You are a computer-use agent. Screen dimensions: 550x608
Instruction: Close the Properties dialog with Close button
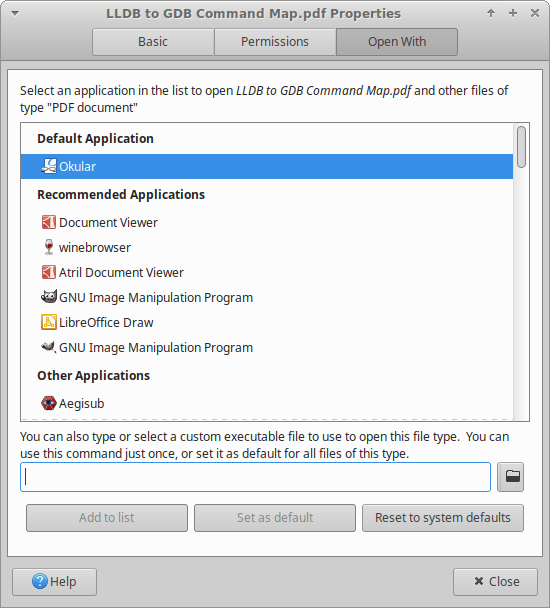pos(495,582)
